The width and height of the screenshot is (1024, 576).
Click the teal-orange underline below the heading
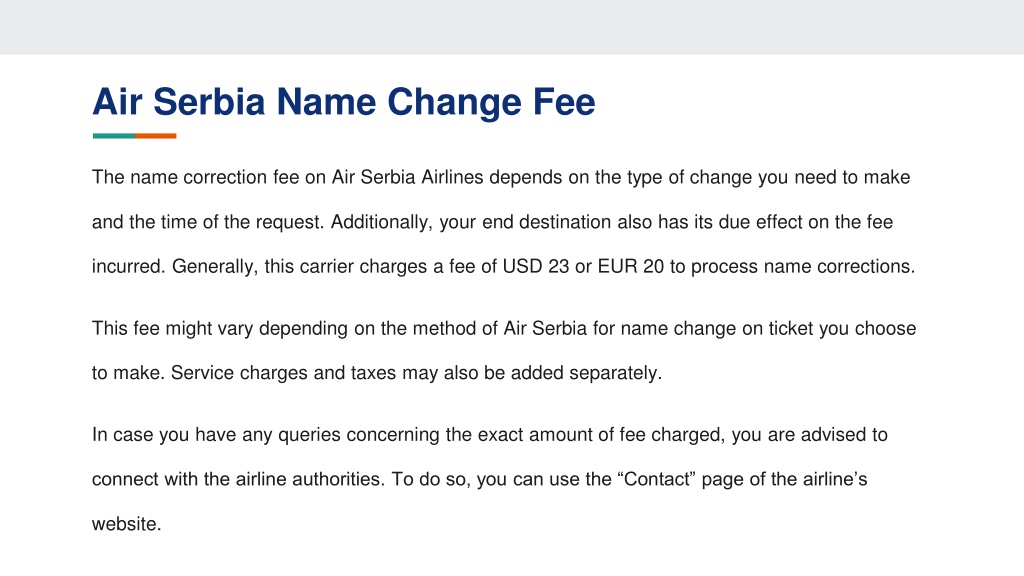click(135, 136)
